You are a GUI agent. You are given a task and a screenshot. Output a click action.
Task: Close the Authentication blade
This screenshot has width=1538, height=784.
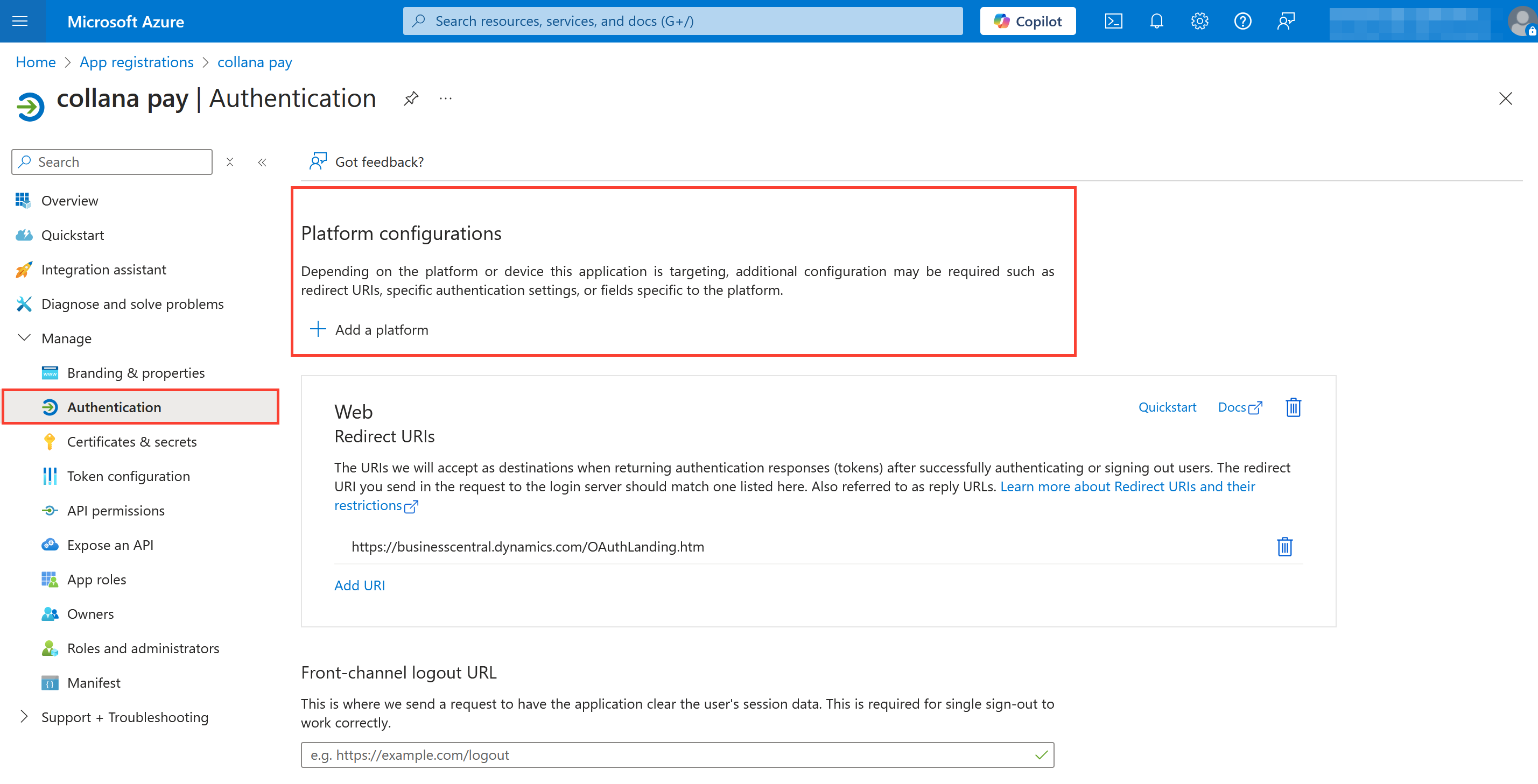(1505, 98)
